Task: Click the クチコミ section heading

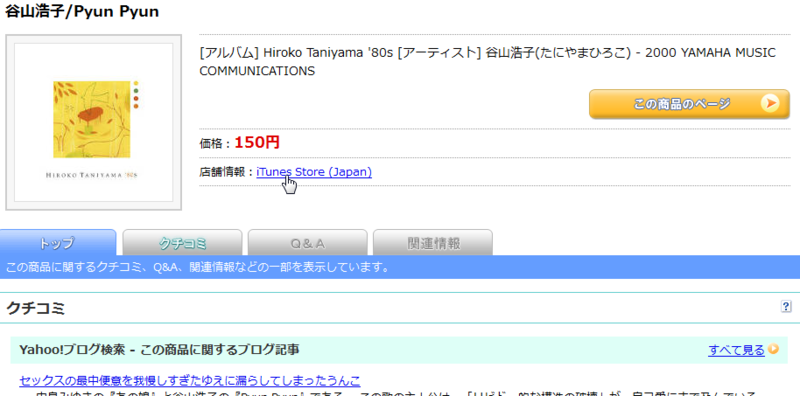Action: pyautogui.click(x=35, y=308)
